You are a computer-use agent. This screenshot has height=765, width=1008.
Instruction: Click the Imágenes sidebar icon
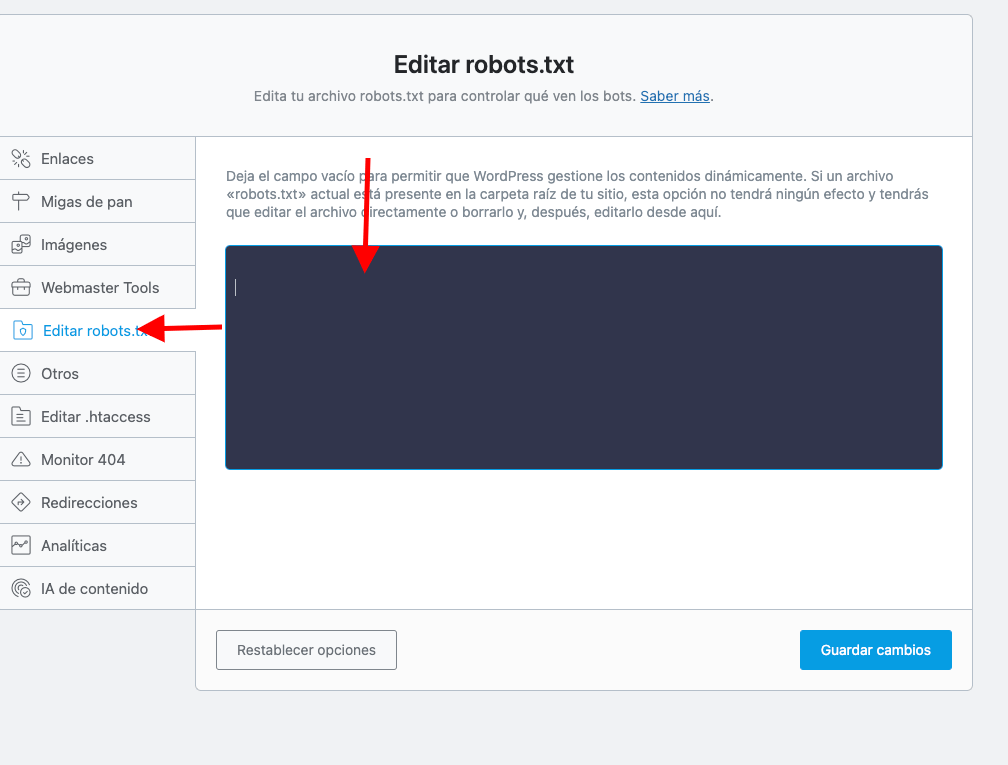pos(21,244)
